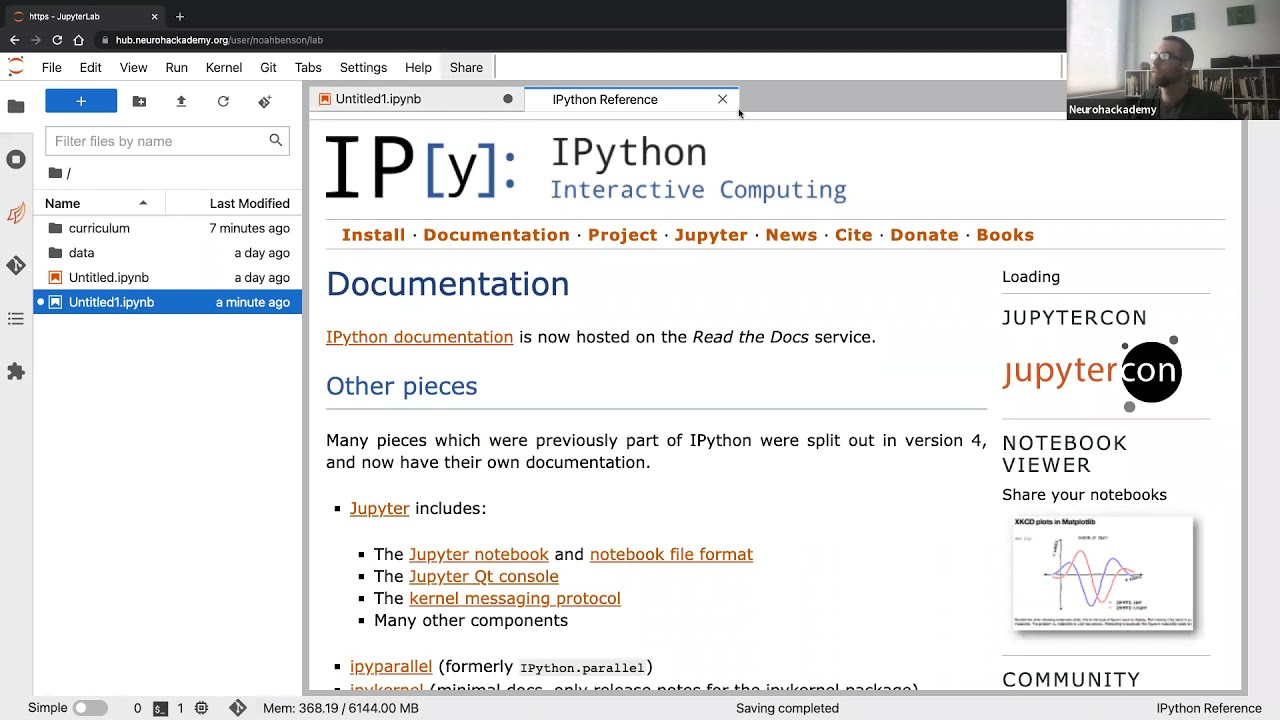Open the notebook file format link

coord(671,554)
